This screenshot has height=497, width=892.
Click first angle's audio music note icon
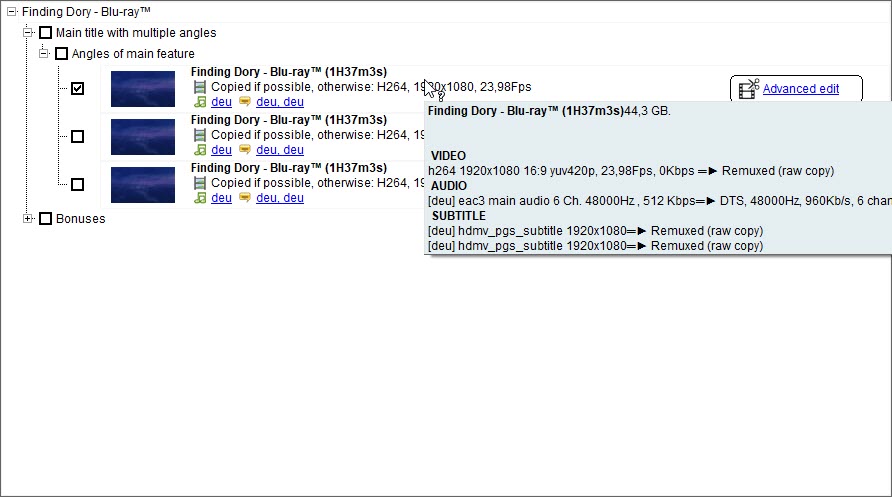coord(200,102)
